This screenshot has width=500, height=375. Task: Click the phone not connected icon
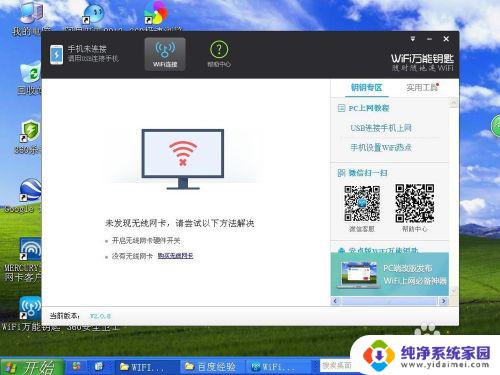coord(56,55)
